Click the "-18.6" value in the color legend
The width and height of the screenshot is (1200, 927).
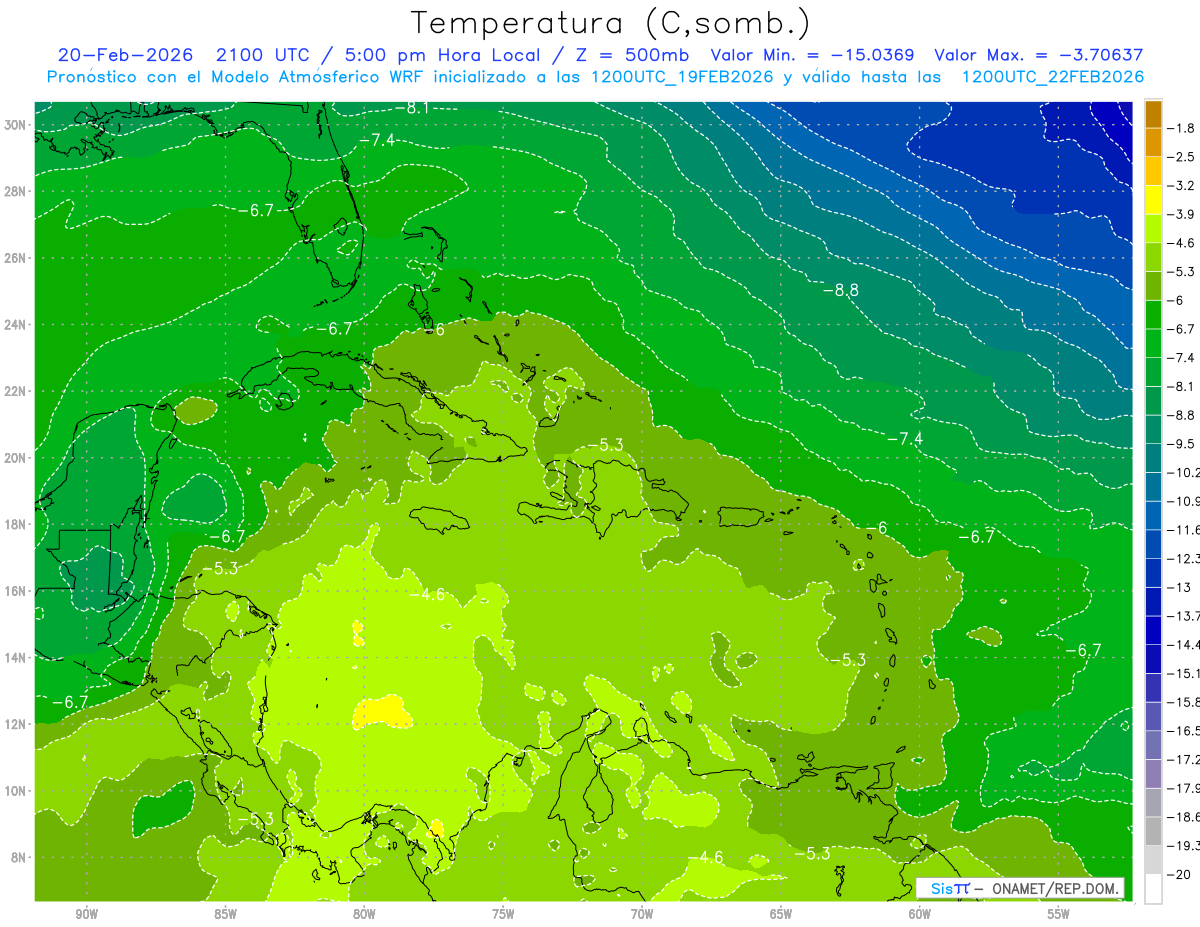pyautogui.click(x=1184, y=817)
